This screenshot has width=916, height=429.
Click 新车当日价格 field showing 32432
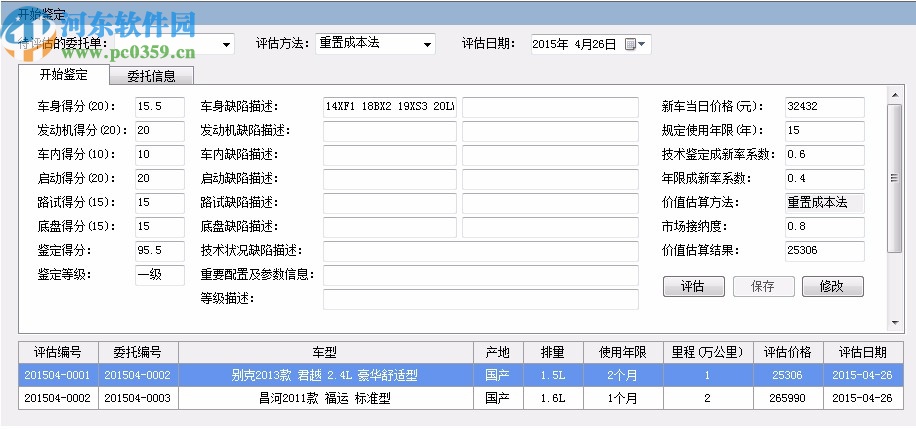pos(824,107)
